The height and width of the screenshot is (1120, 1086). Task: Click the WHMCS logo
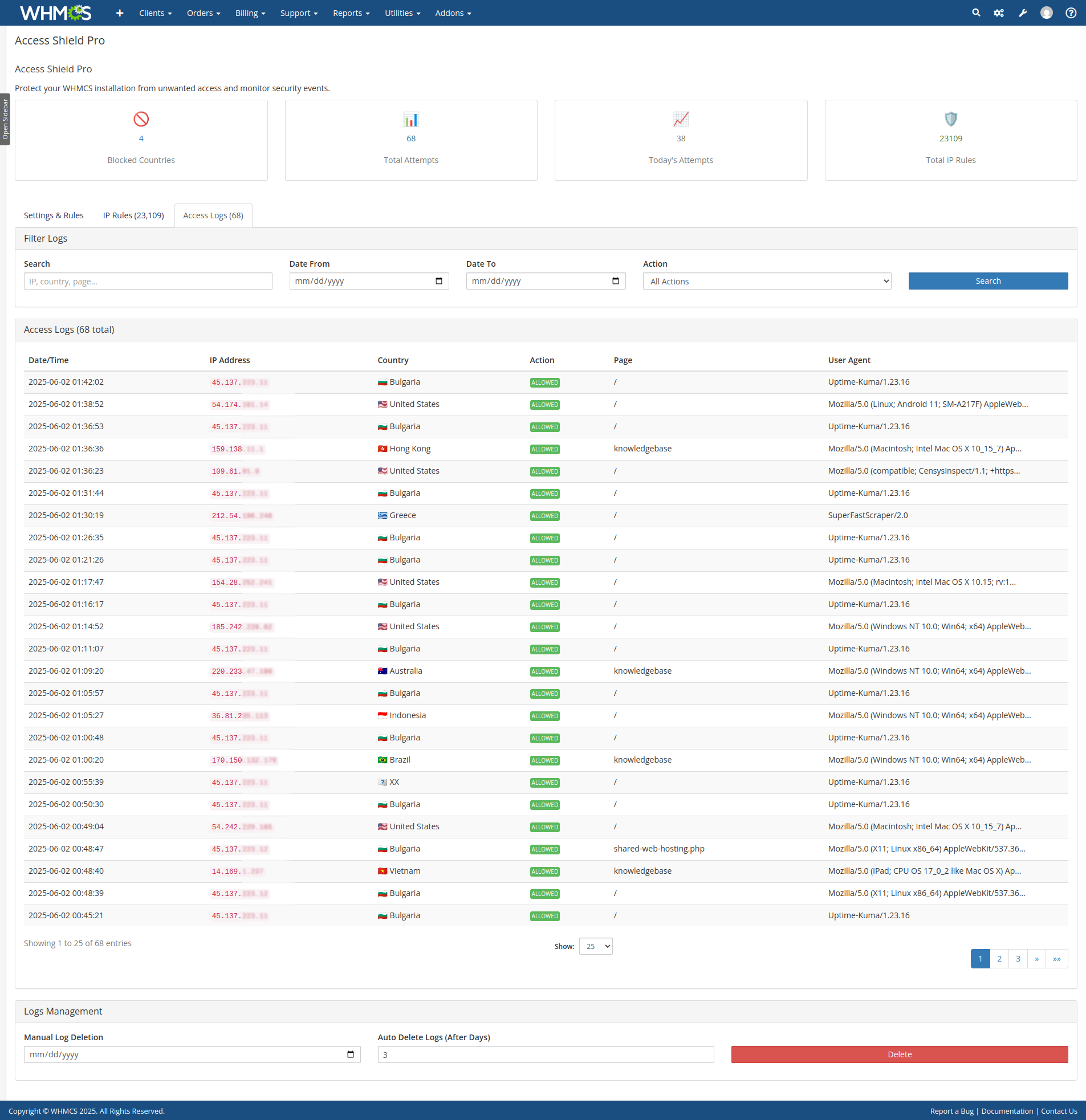55,13
